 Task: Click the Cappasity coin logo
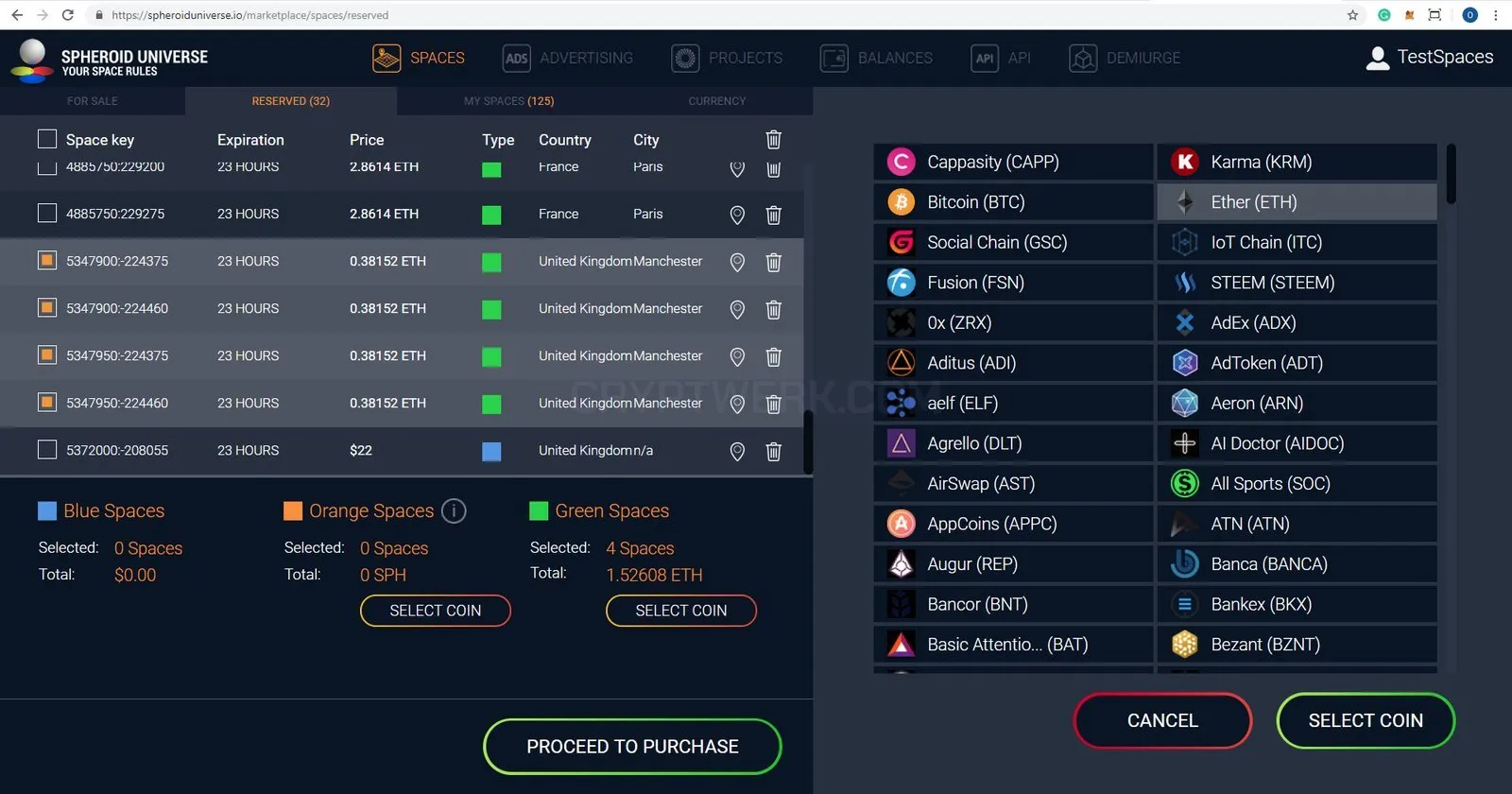[x=902, y=163]
